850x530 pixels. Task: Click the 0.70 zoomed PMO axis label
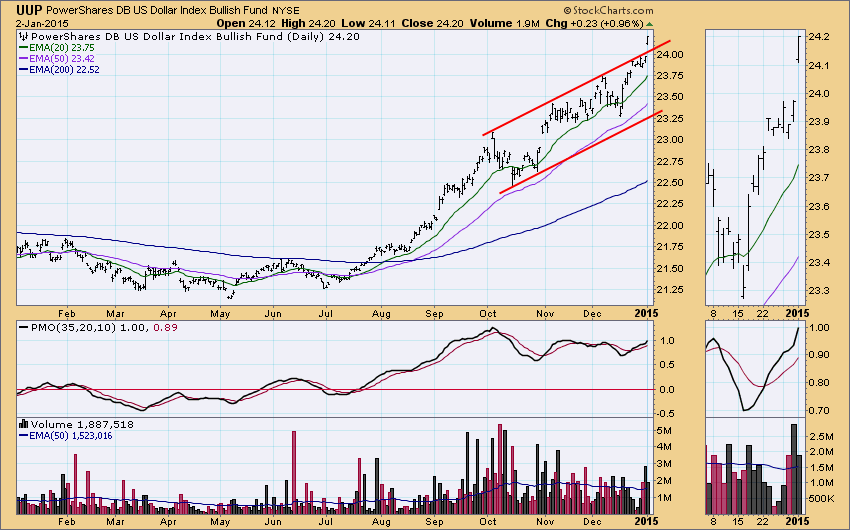tap(818, 410)
